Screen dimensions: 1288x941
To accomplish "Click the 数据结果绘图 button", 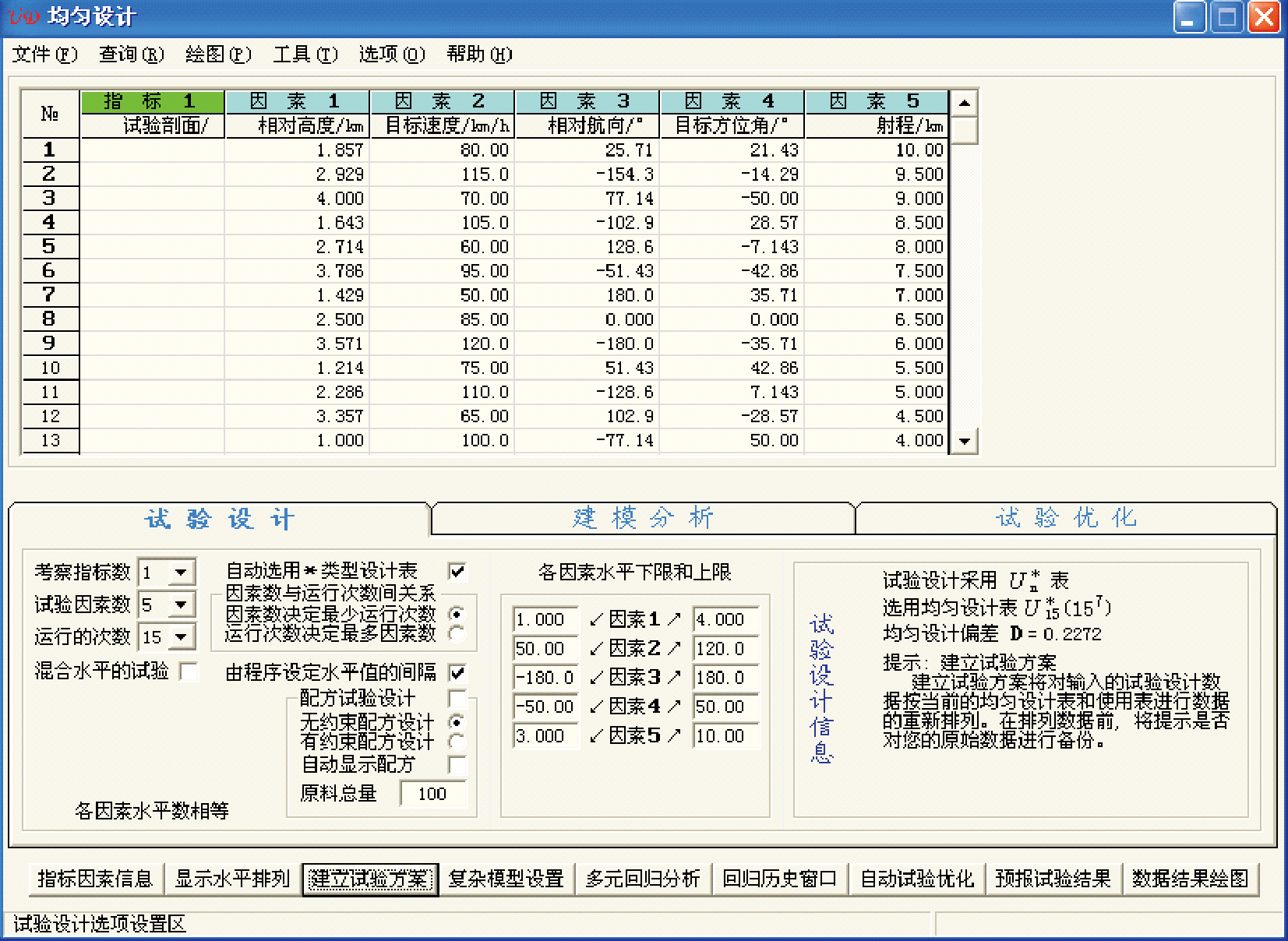I will [x=1190, y=879].
